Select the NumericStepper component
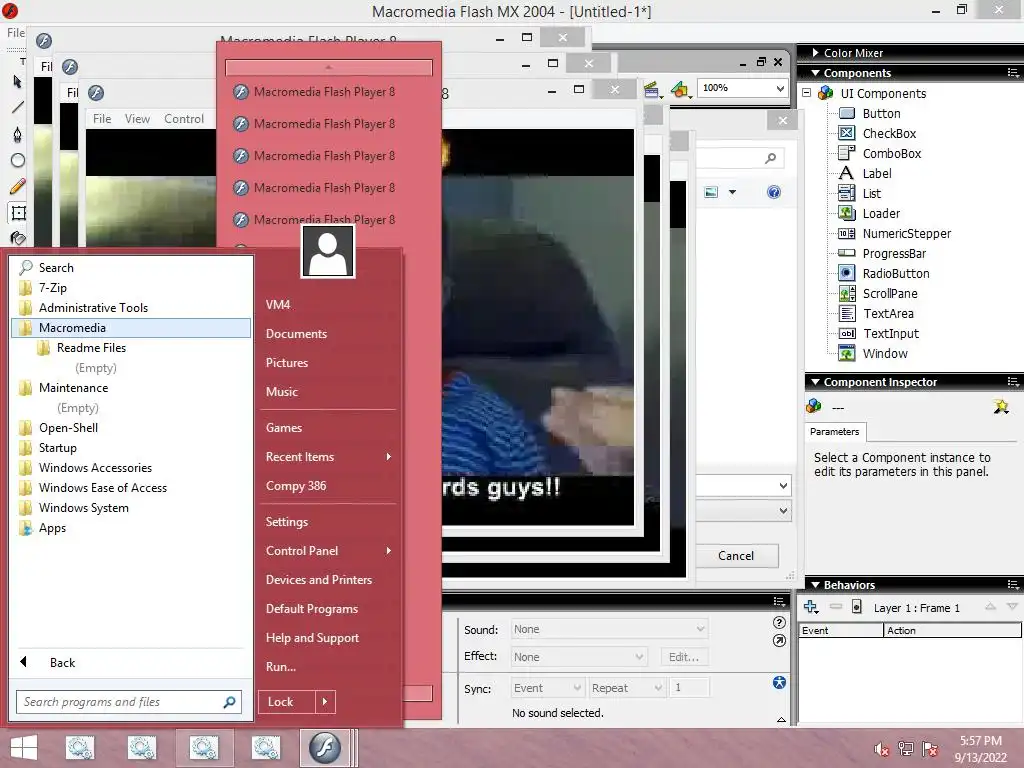Image resolution: width=1024 pixels, height=768 pixels. (906, 234)
